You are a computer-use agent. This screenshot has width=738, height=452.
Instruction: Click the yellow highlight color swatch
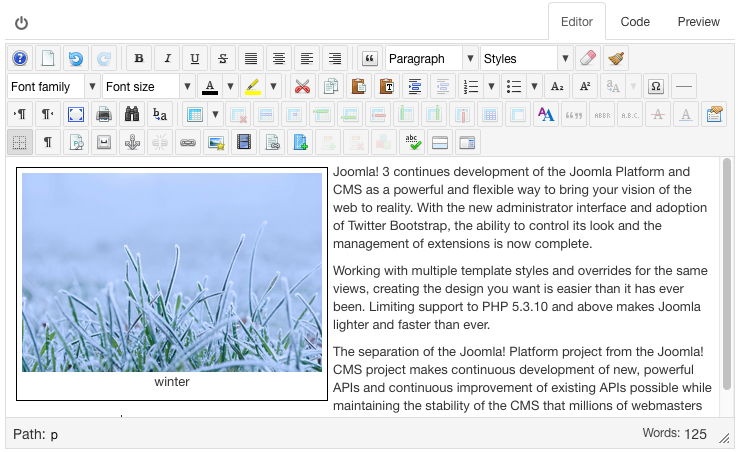tap(254, 87)
